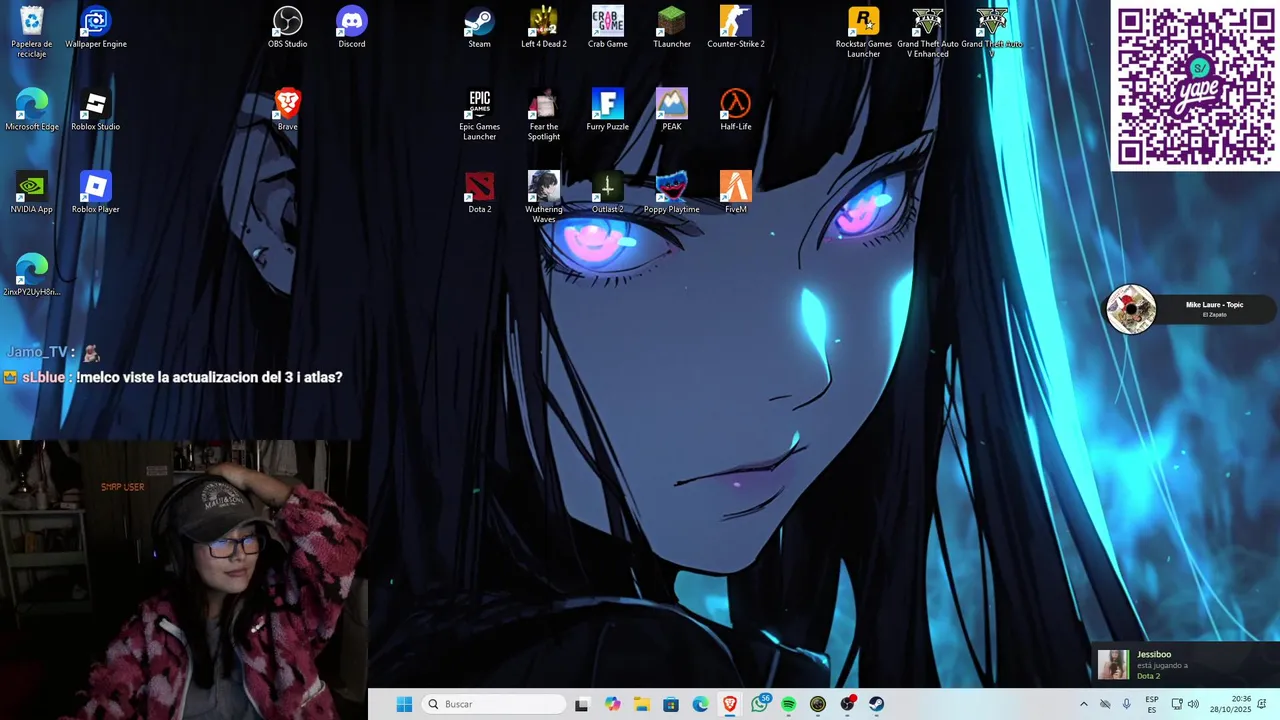Switch to Spotify in the taskbar
The image size is (1280, 720).
pos(789,704)
